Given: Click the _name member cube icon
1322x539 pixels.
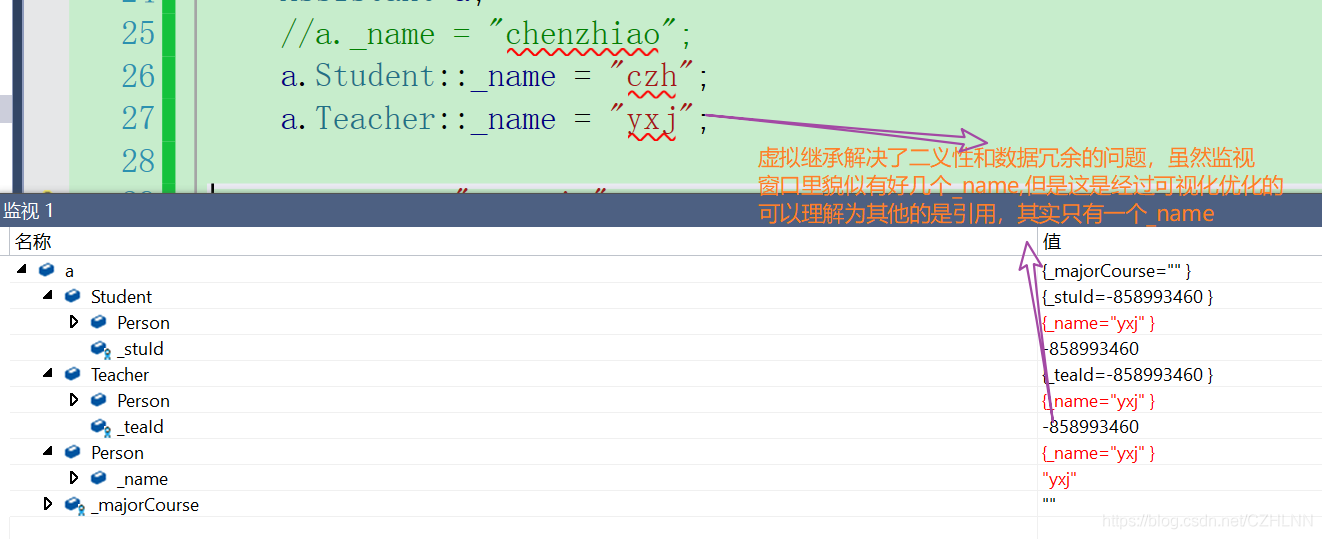Looking at the screenshot, I should [x=98, y=478].
